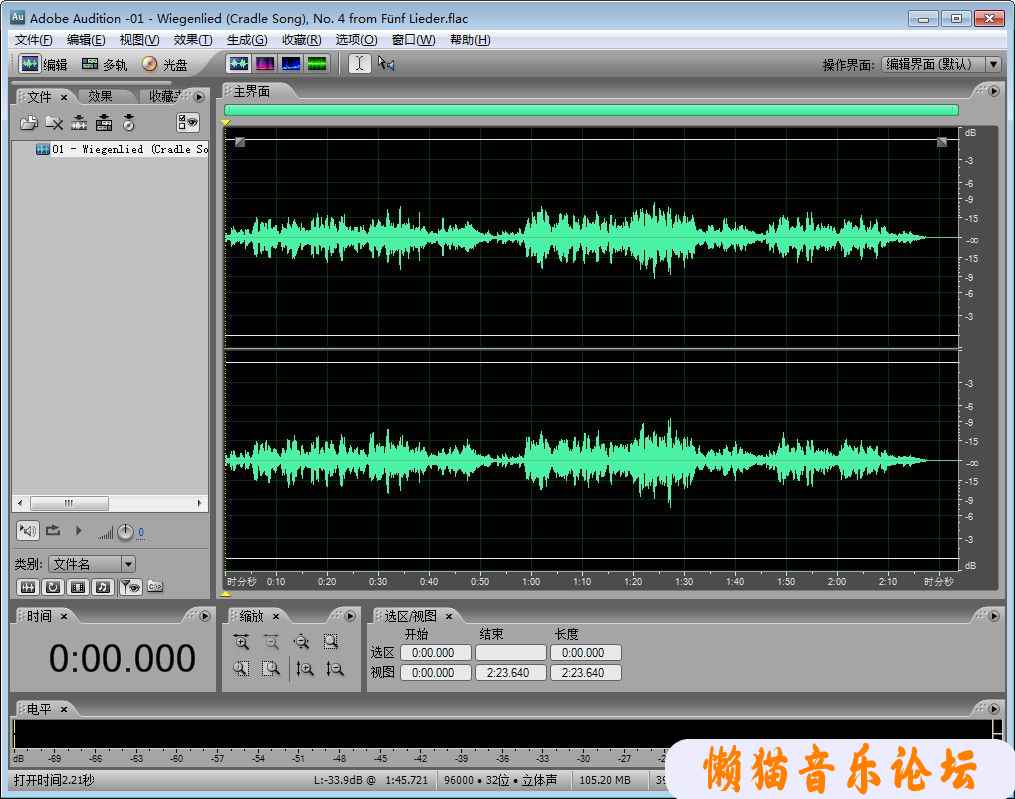Click zoom to left edge of selection
The image size is (1015, 799).
(241, 668)
